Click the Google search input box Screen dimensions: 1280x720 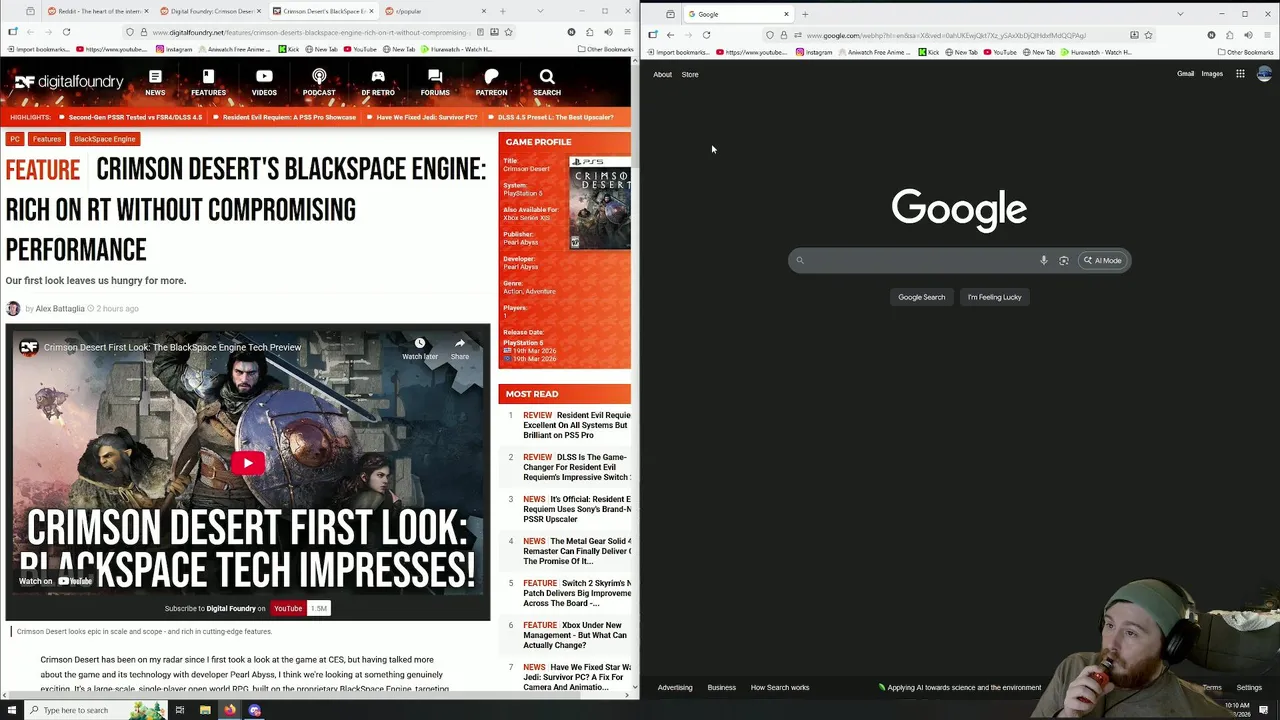coord(915,260)
